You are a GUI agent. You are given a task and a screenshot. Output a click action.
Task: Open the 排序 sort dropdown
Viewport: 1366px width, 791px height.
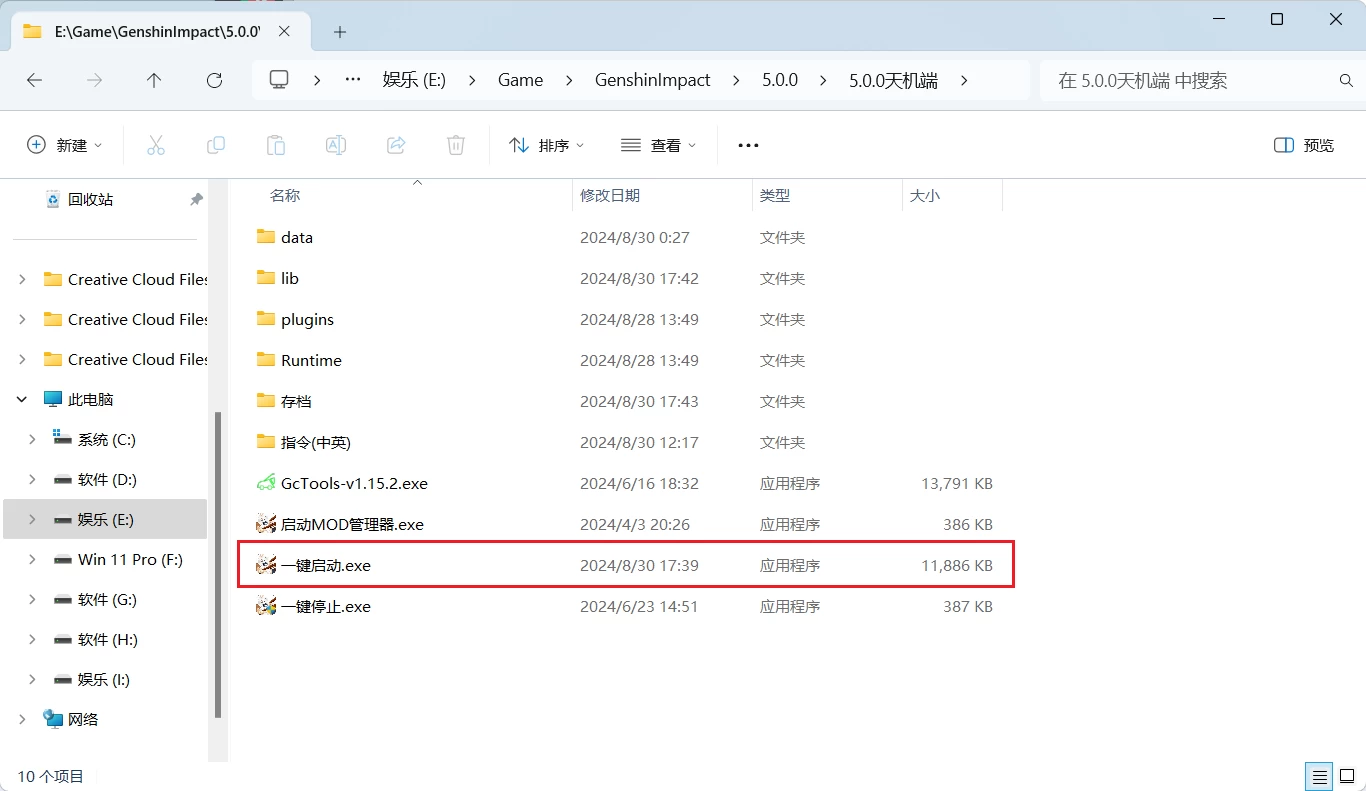coord(546,145)
